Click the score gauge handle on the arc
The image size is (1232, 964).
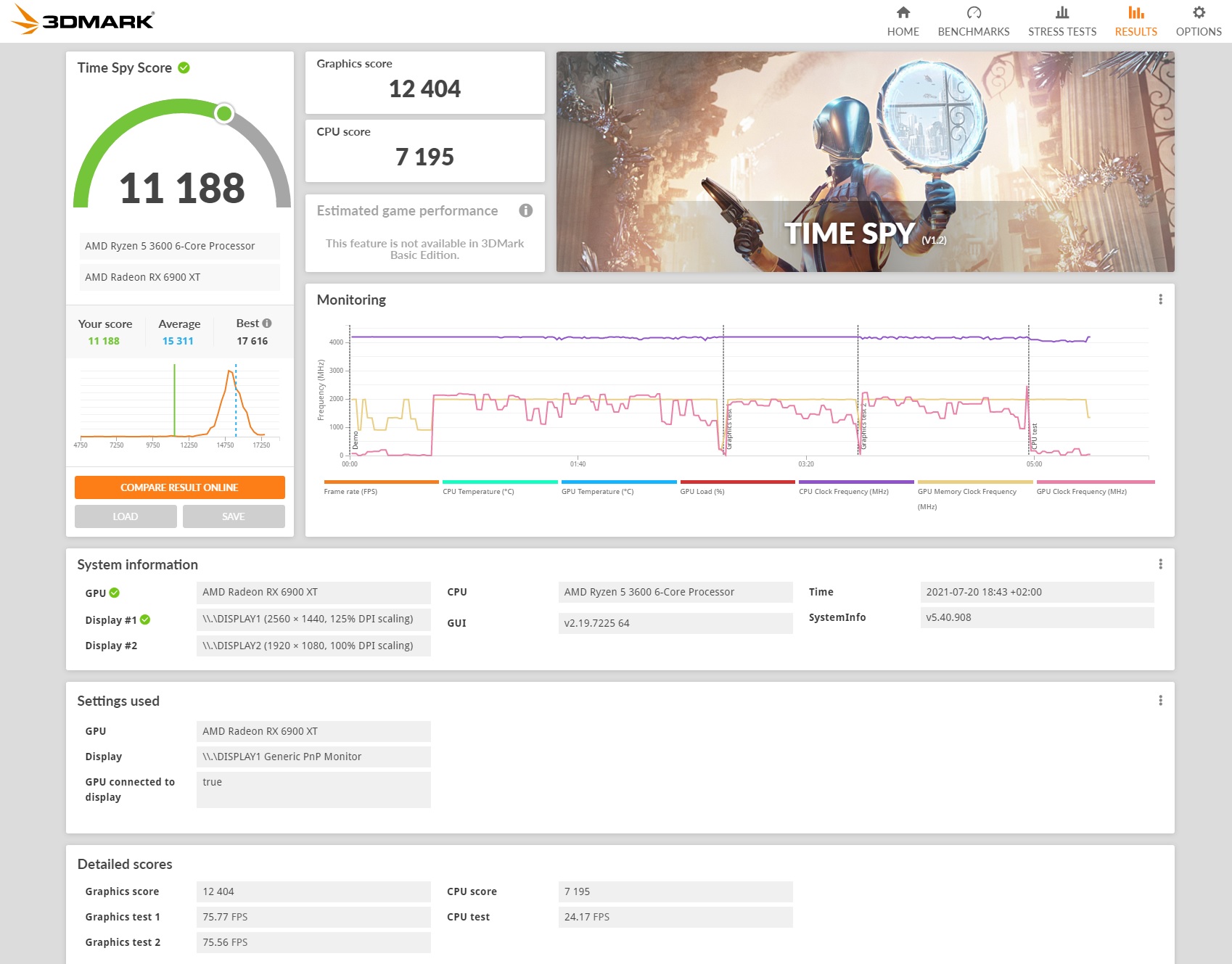224,113
